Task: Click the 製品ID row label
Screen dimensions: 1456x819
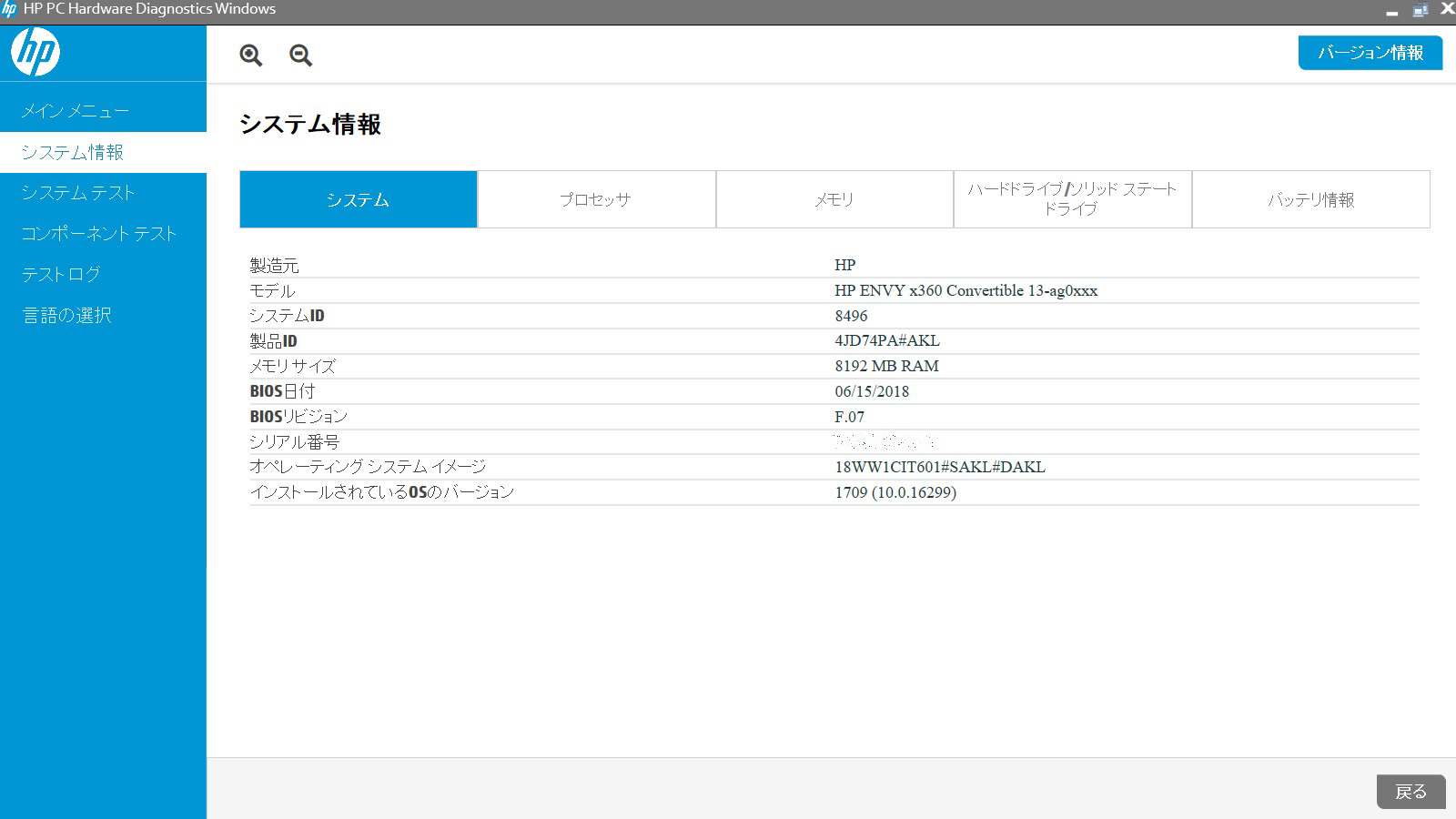Action: 273,341
